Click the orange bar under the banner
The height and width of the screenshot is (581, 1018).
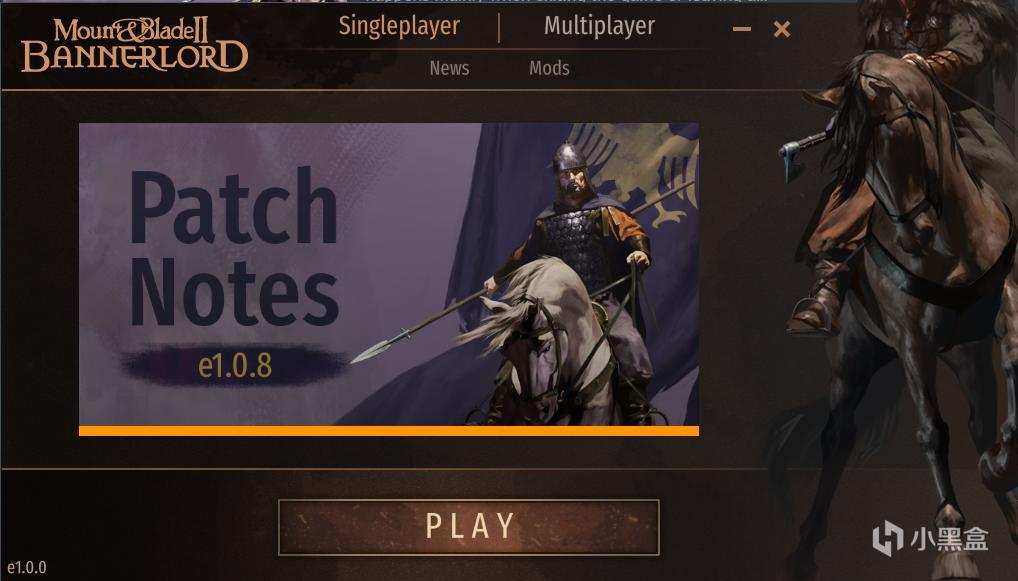point(389,431)
